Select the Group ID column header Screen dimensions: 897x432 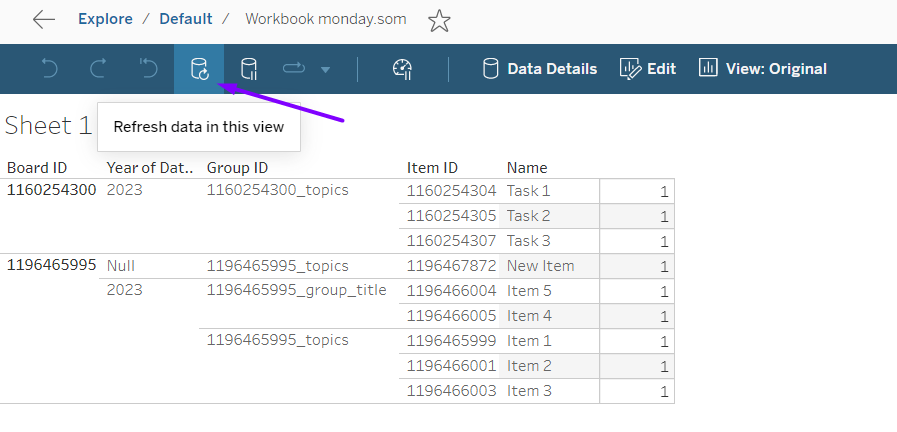click(237, 168)
